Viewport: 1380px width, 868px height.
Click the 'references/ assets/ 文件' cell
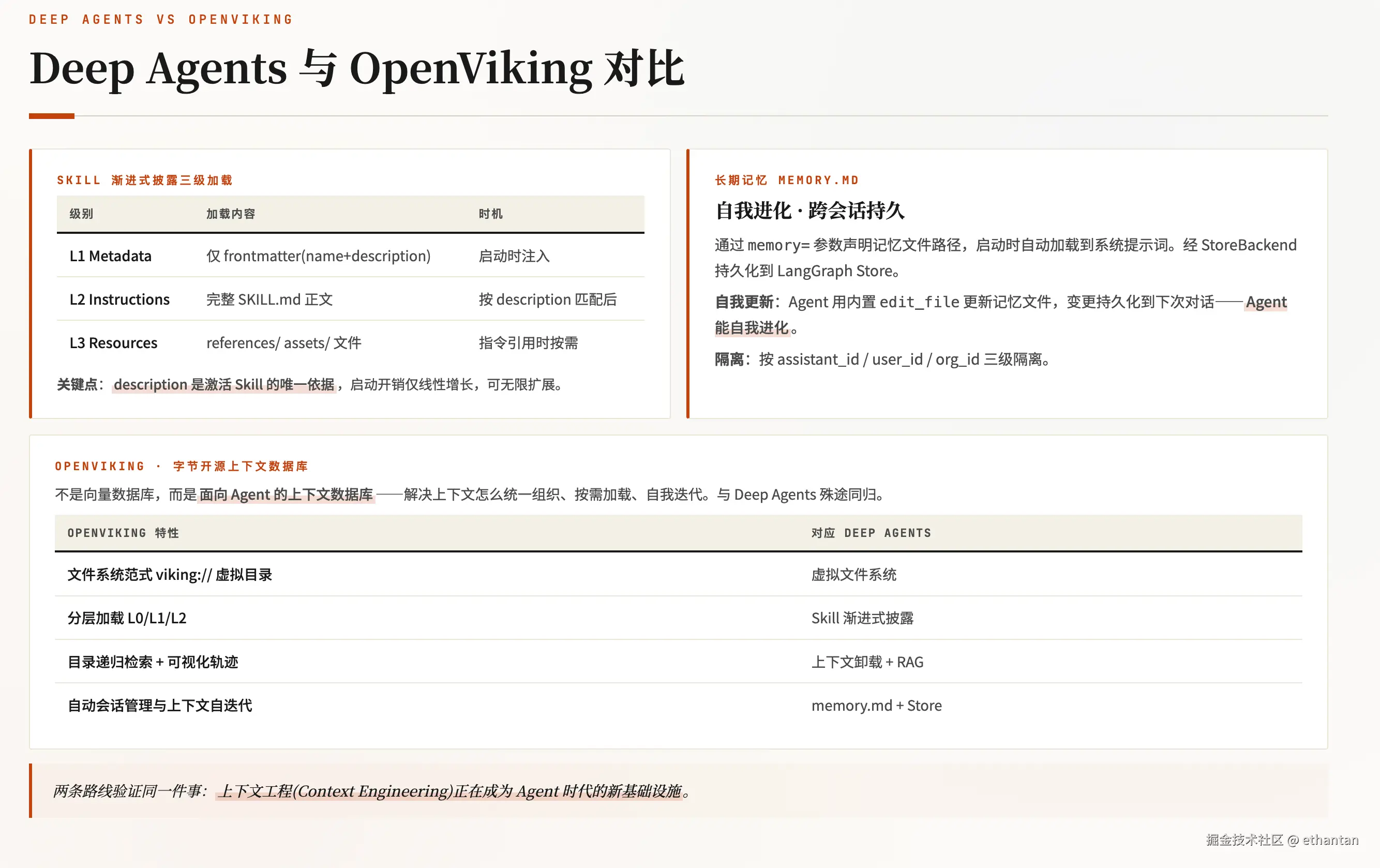[283, 343]
